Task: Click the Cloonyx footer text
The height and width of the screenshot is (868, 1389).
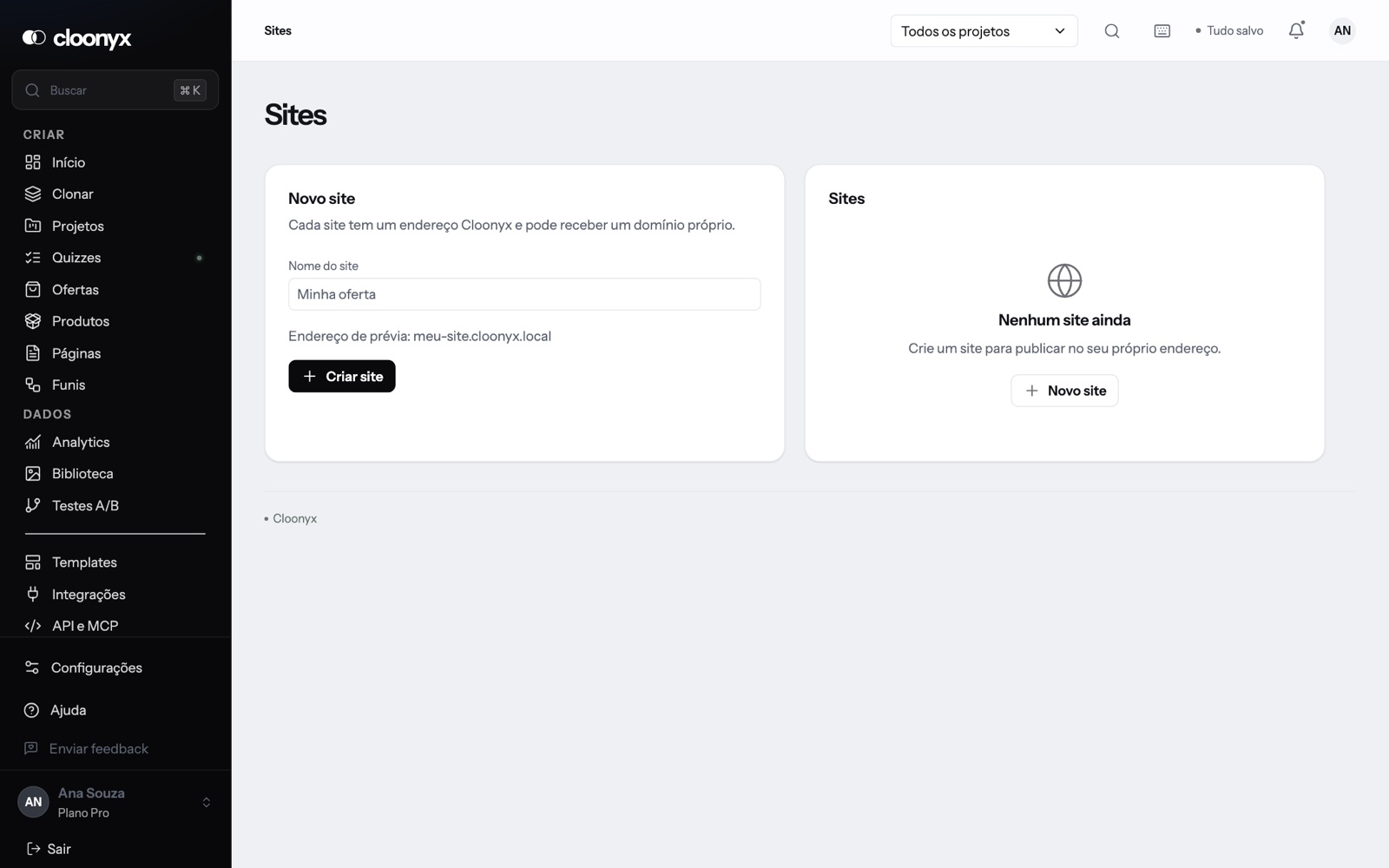Action: (295, 518)
